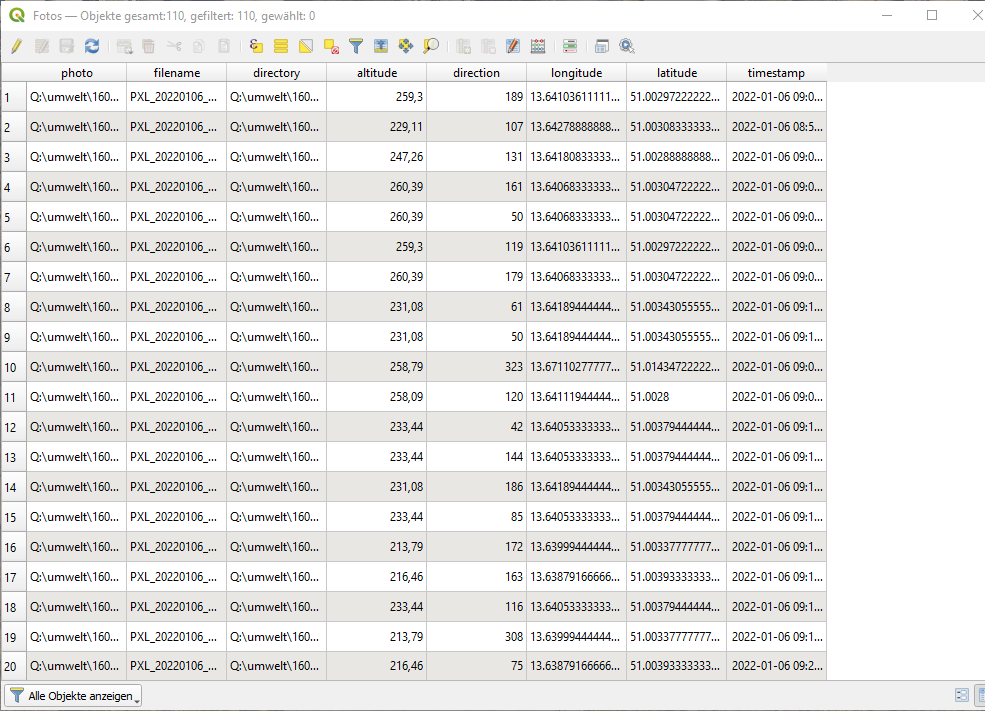The image size is (985, 711).
Task: Select all features in table
Action: pos(281,46)
